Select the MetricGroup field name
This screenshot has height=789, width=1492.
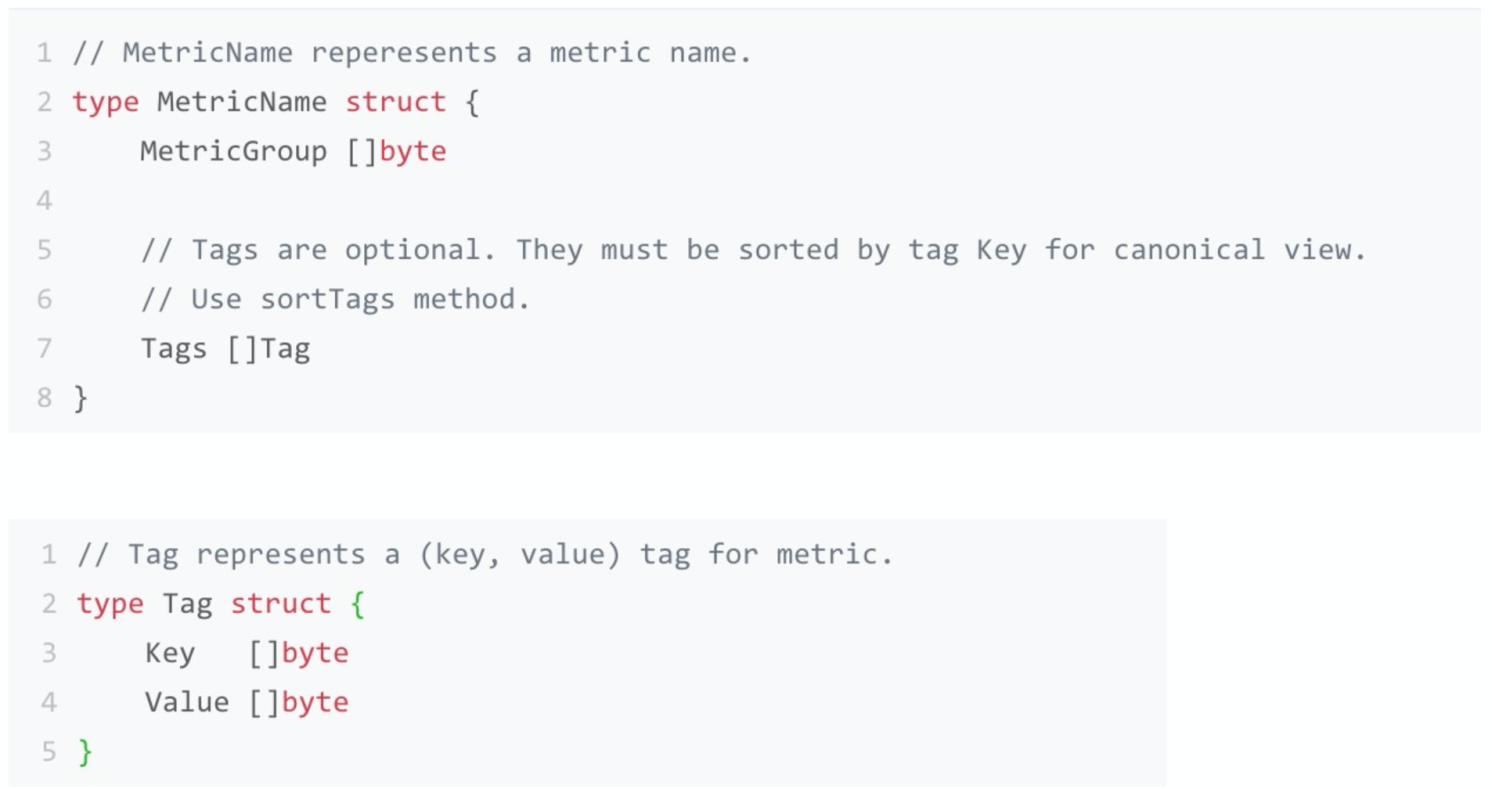coord(233,152)
